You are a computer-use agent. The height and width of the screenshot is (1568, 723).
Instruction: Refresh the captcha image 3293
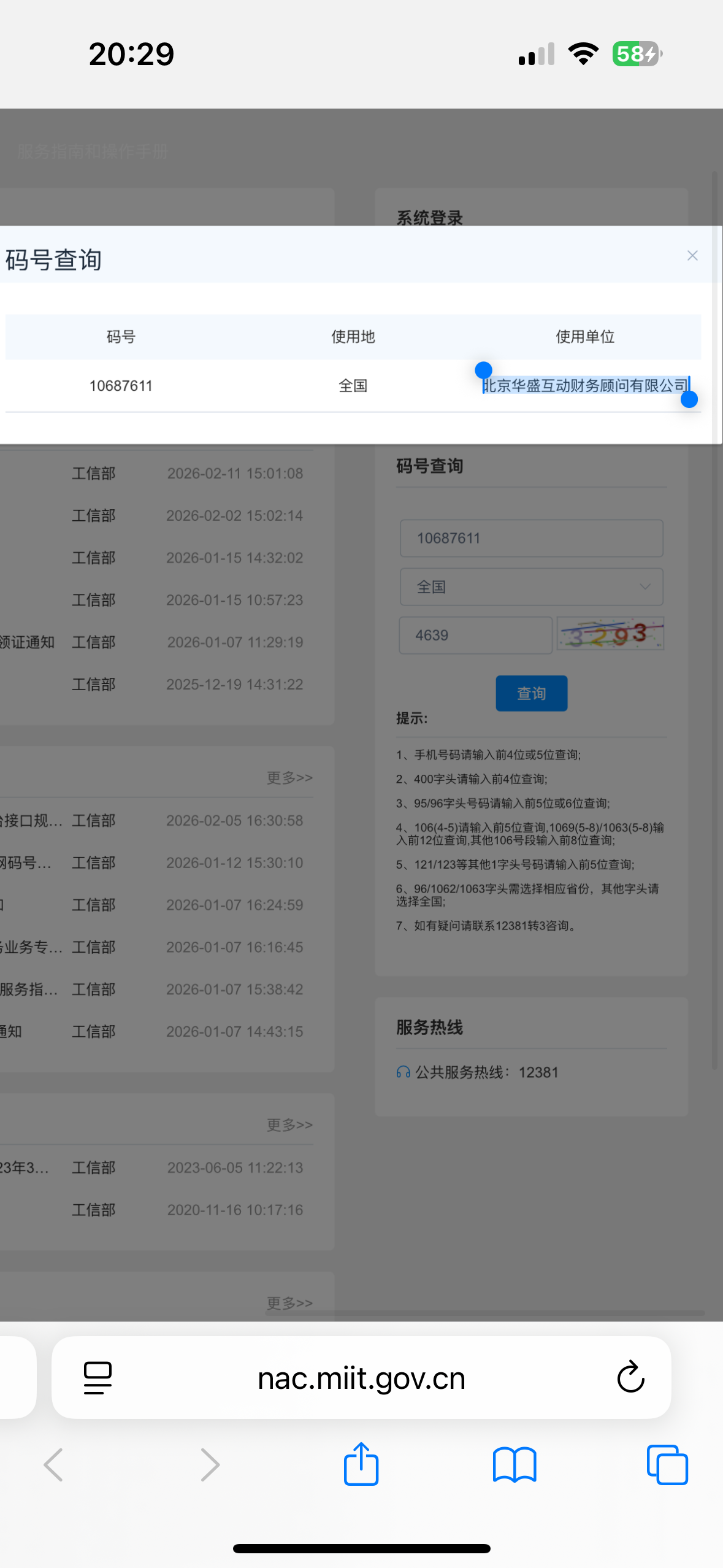(x=610, y=634)
